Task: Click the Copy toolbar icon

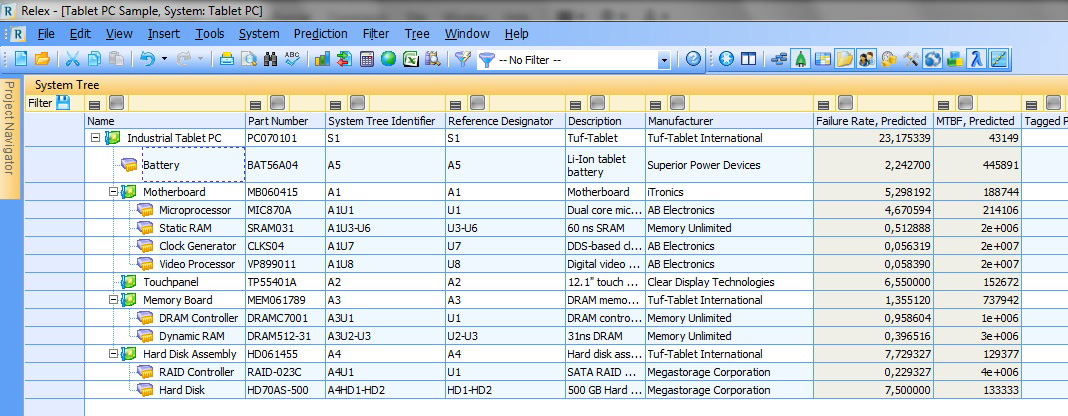Action: 94,59
